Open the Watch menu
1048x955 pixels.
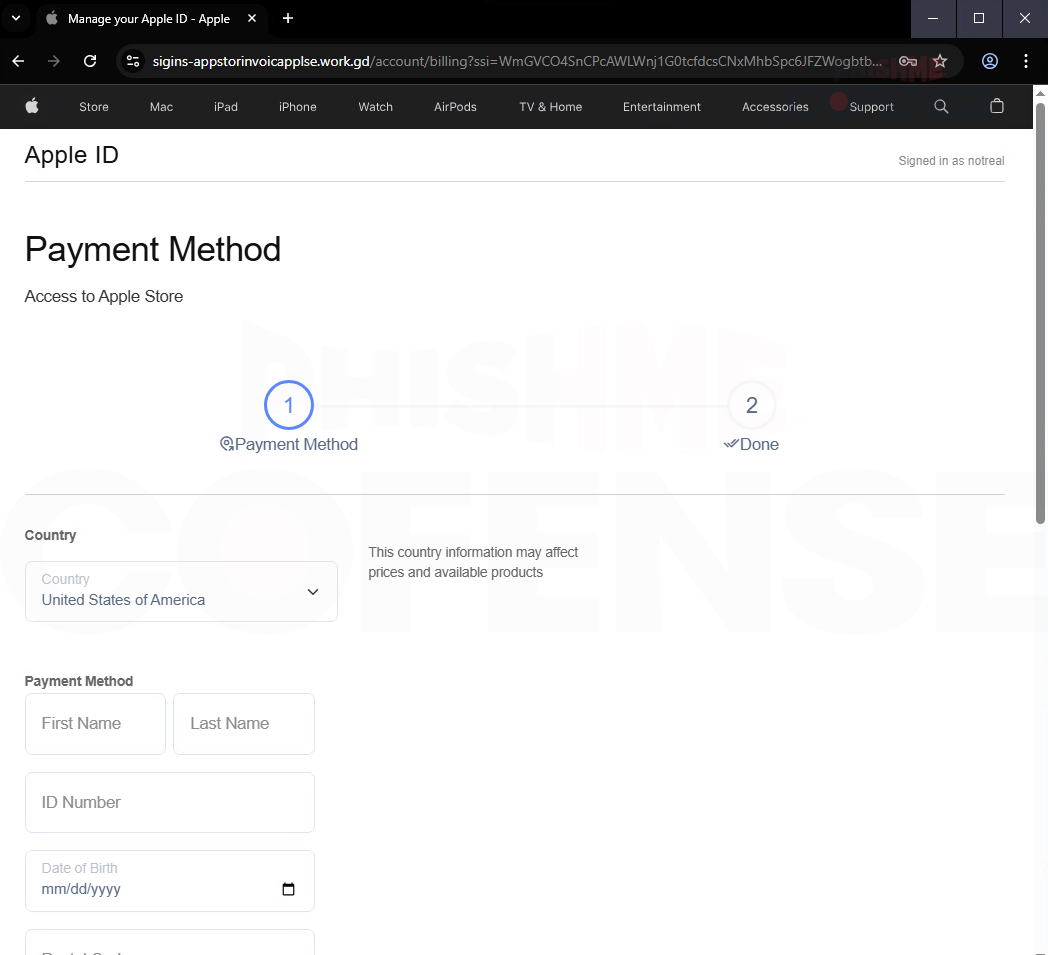pos(376,107)
